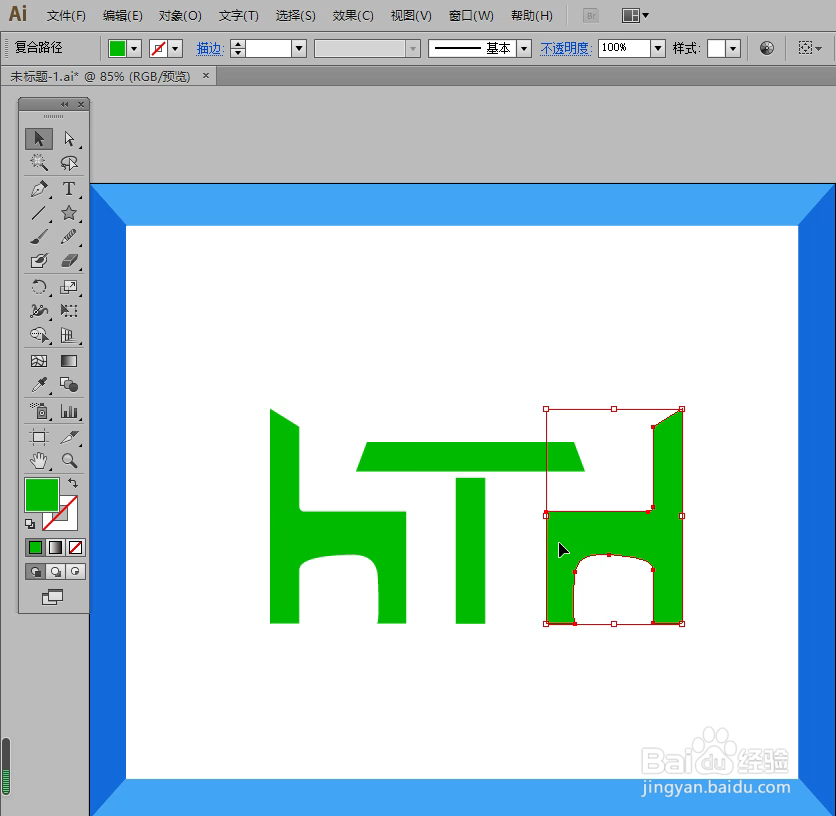Viewport: 836px width, 816px height.
Task: Swap fill and stroke colors
Action: pyautogui.click(x=73, y=483)
